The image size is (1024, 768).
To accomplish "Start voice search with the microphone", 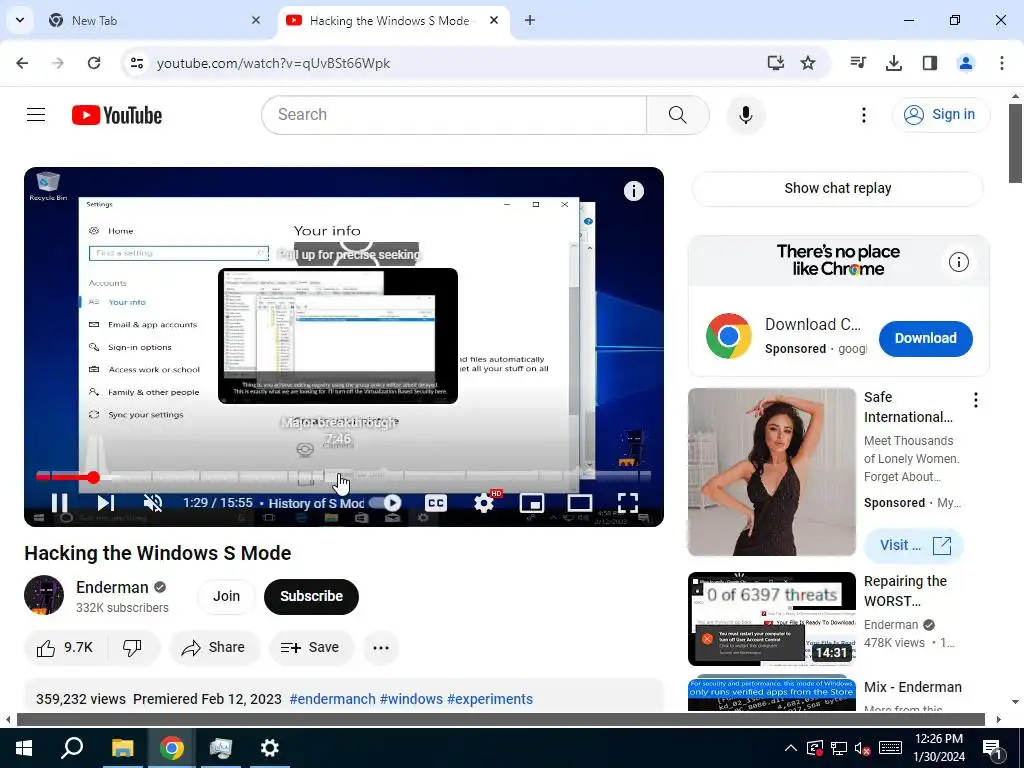I will [745, 115].
